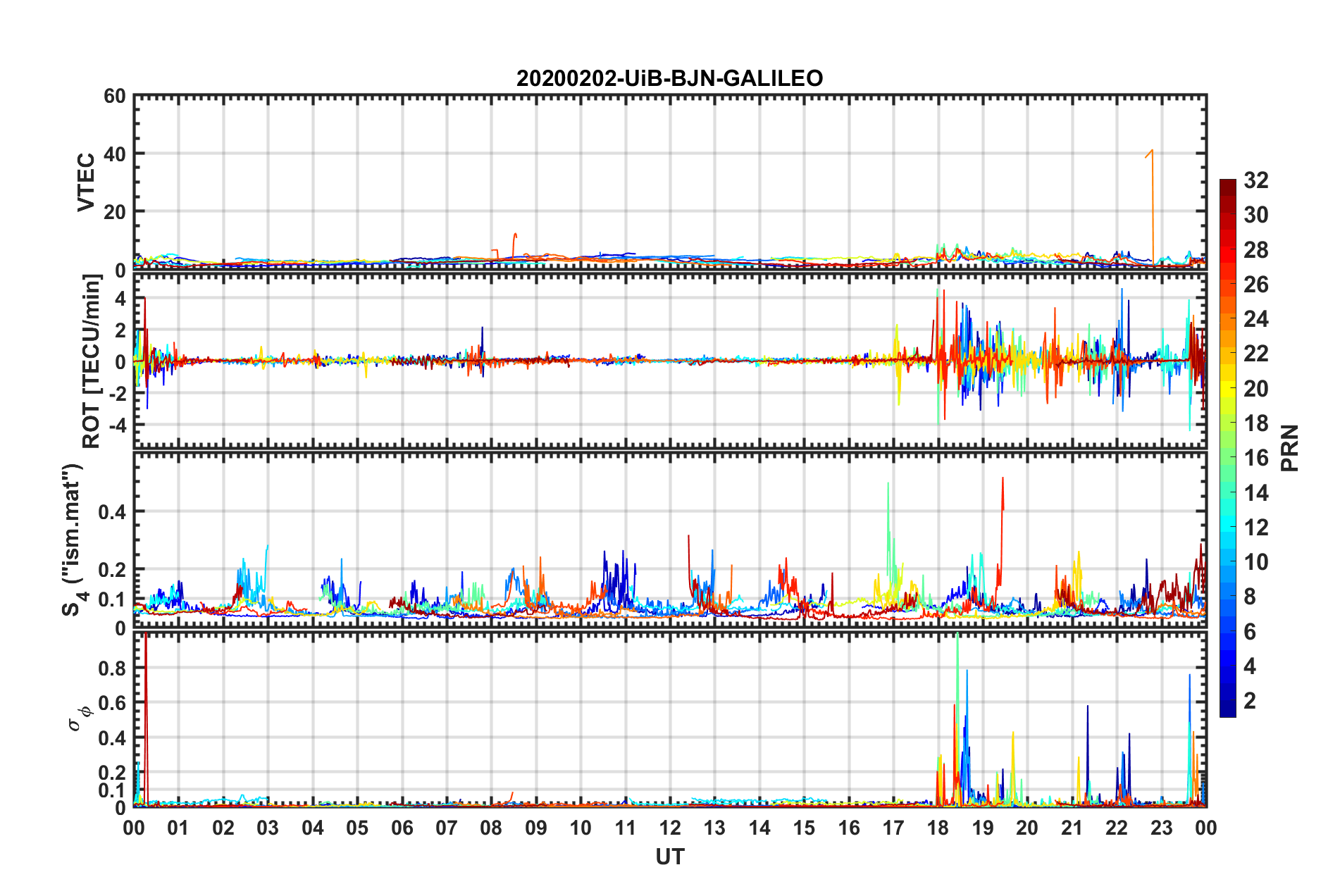Click the S4 ("ism.mat") y-axis label
The width and height of the screenshot is (1340, 896).
(74, 540)
